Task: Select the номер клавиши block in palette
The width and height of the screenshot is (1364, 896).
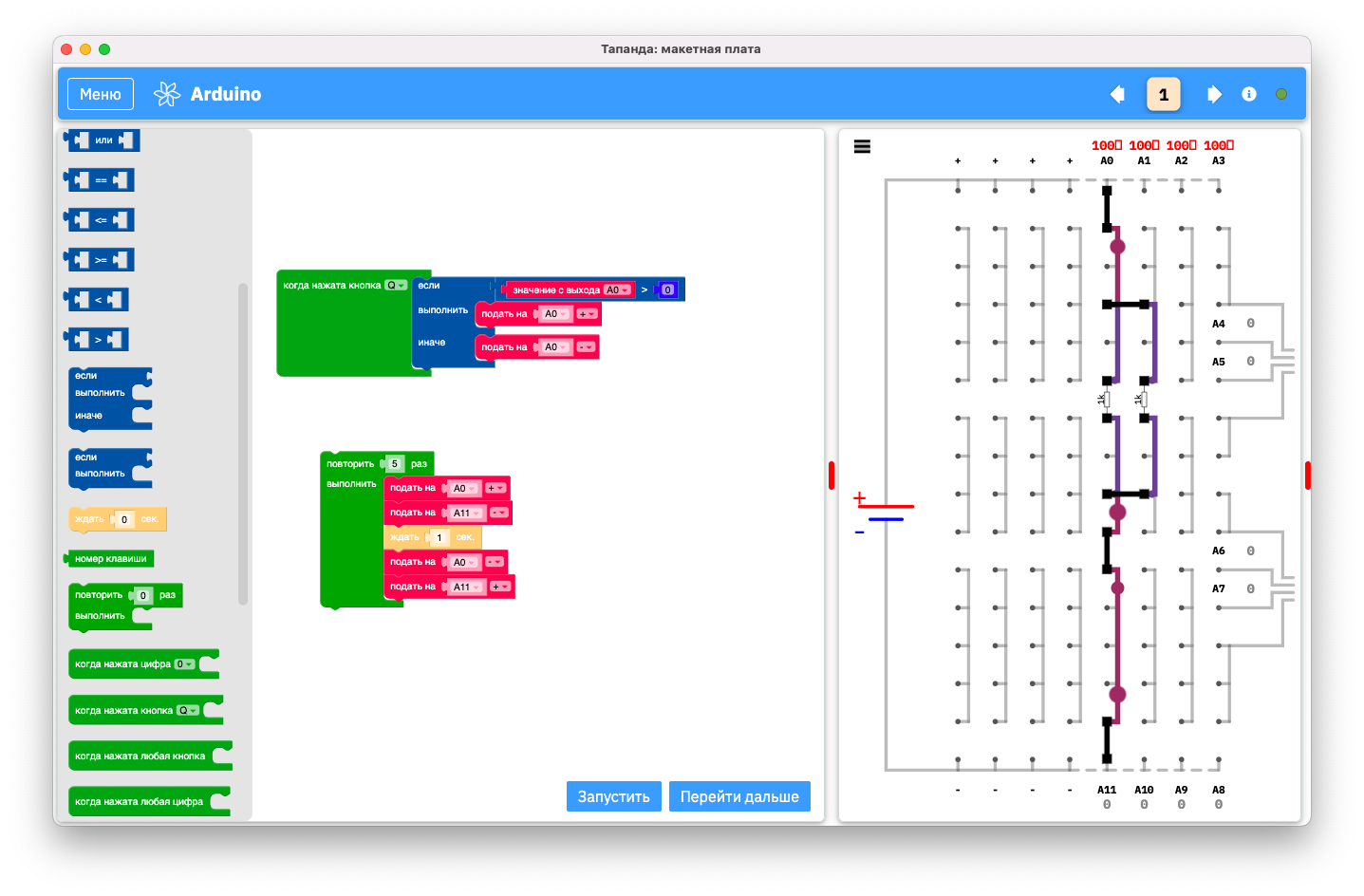Action: [110, 559]
